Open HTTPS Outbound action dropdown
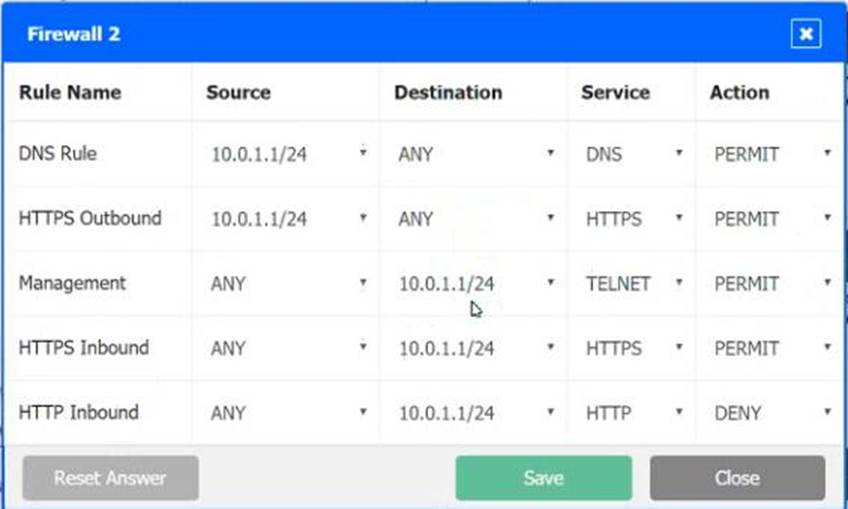 pos(772,219)
